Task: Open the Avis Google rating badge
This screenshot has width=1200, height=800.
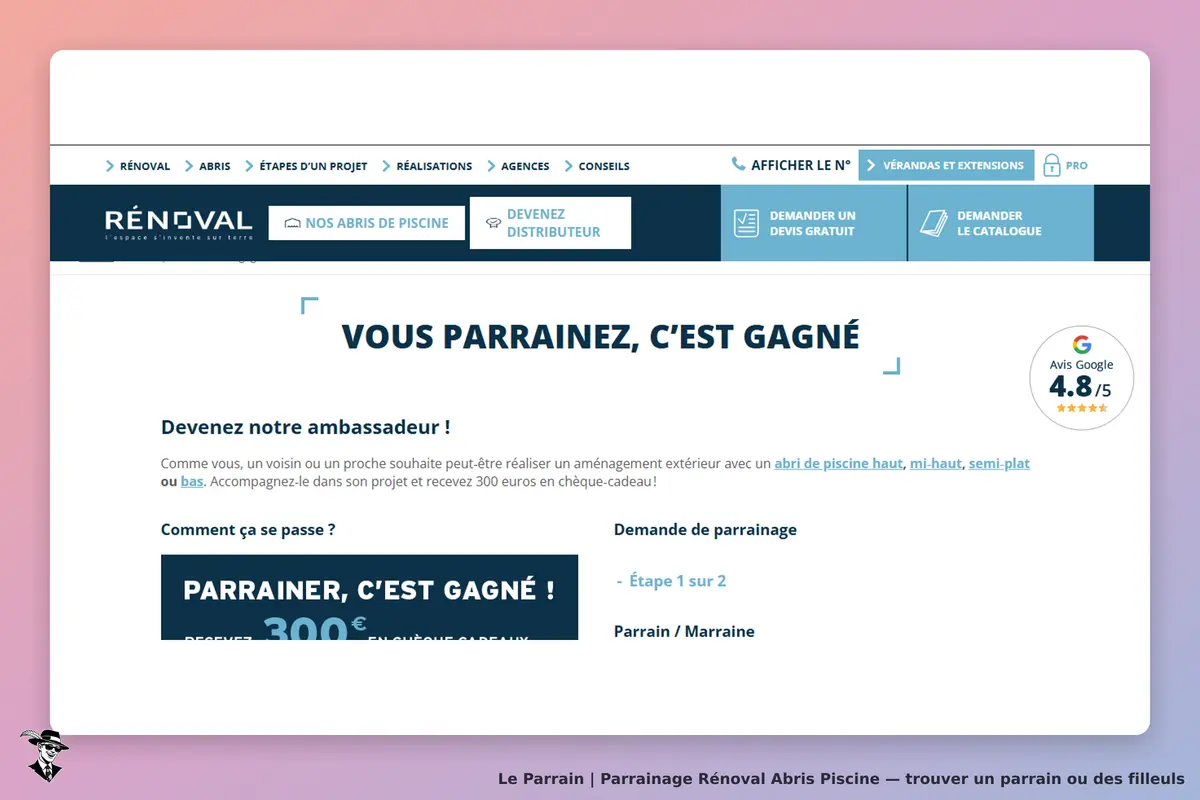Action: coord(1082,378)
